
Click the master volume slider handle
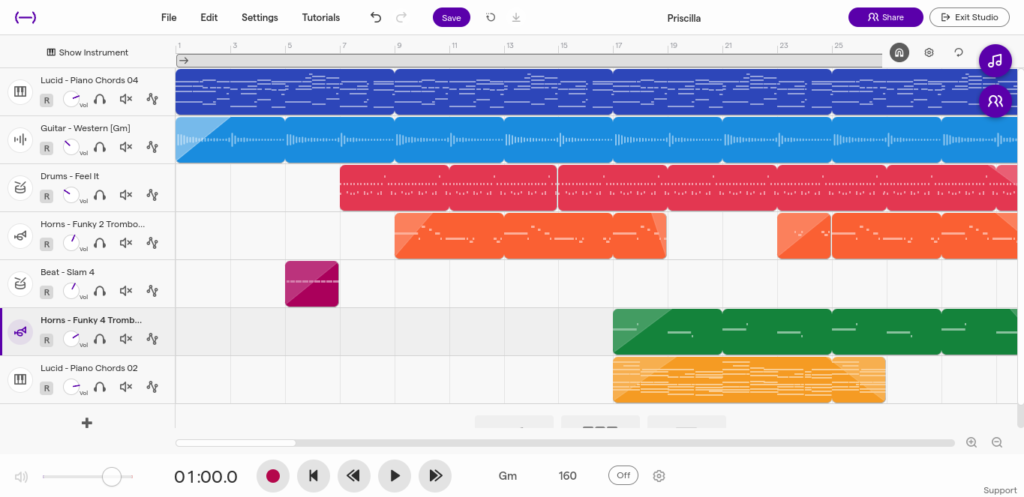[111, 477]
